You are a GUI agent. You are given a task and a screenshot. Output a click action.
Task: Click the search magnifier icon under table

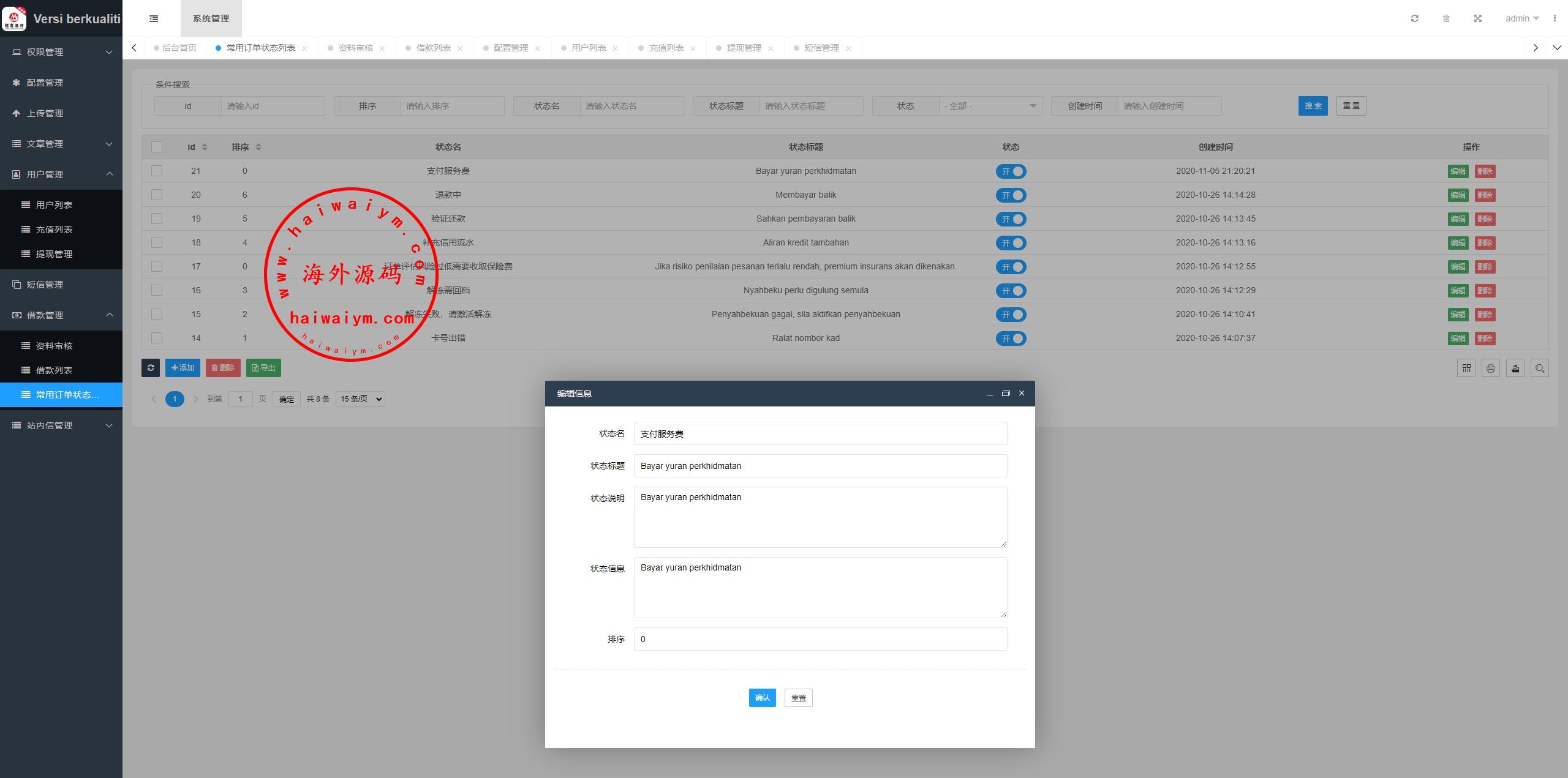(x=1540, y=368)
